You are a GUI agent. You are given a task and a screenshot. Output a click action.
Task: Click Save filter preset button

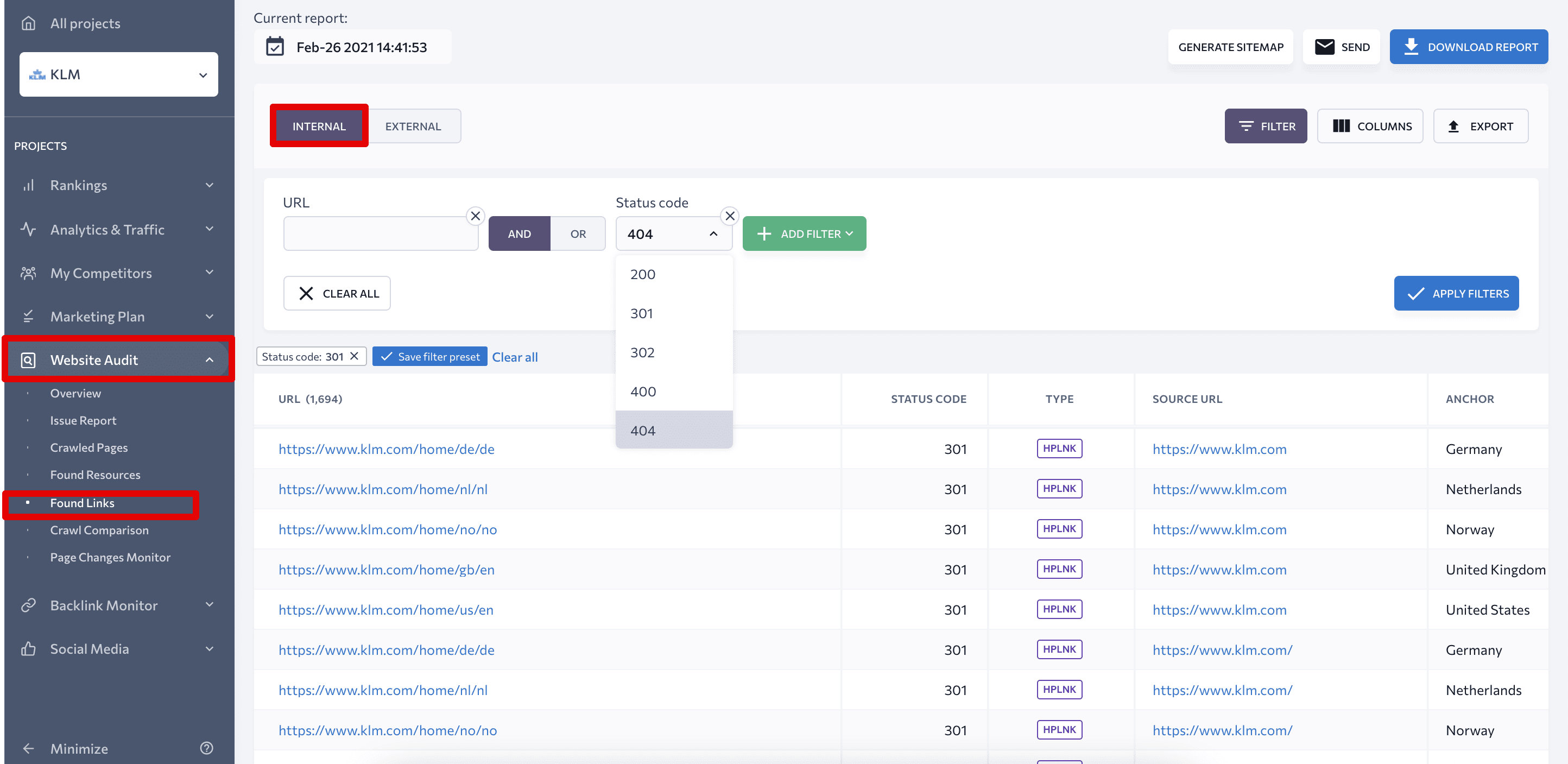click(x=429, y=357)
